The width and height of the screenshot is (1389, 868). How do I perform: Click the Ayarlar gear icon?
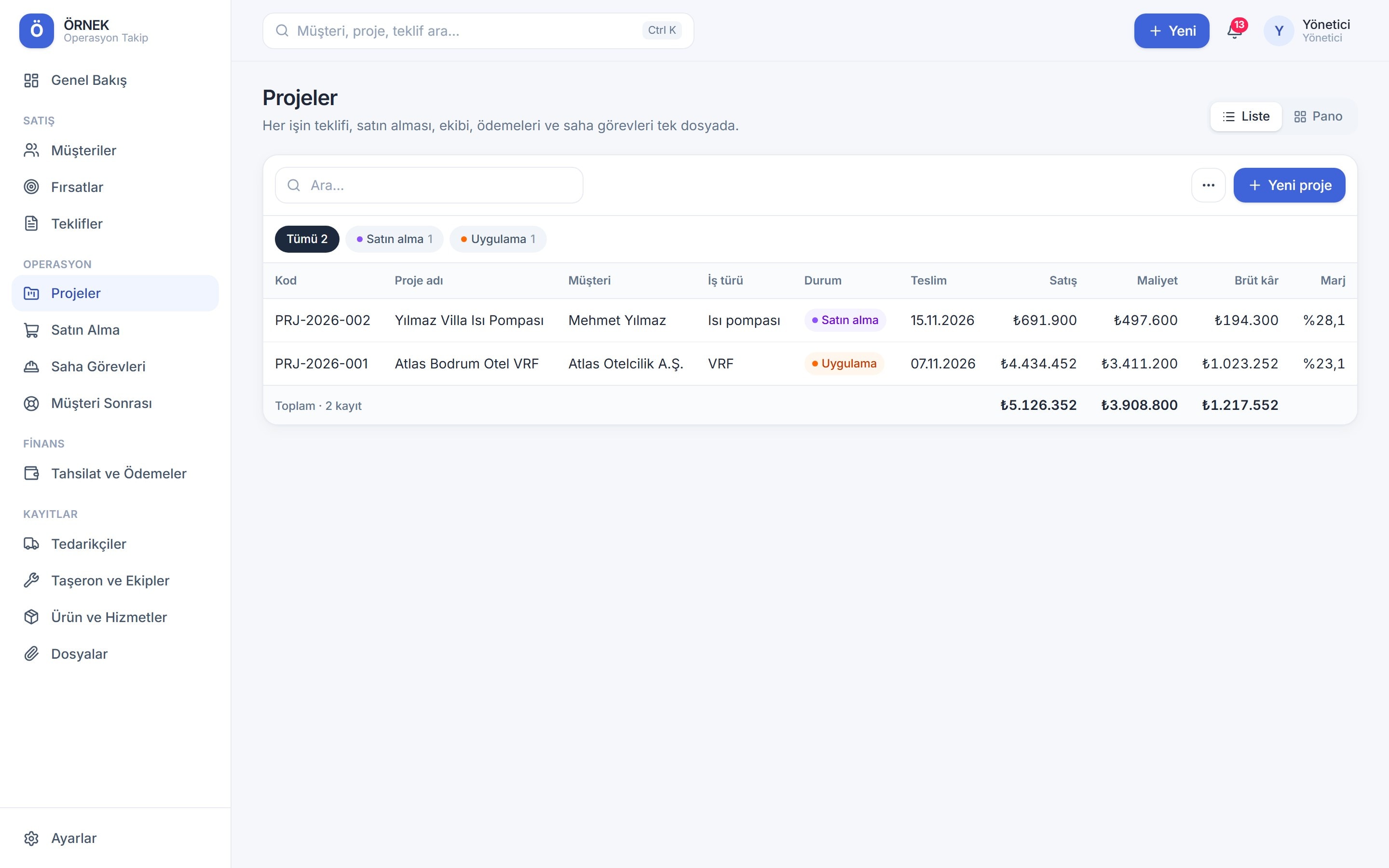coord(31,839)
